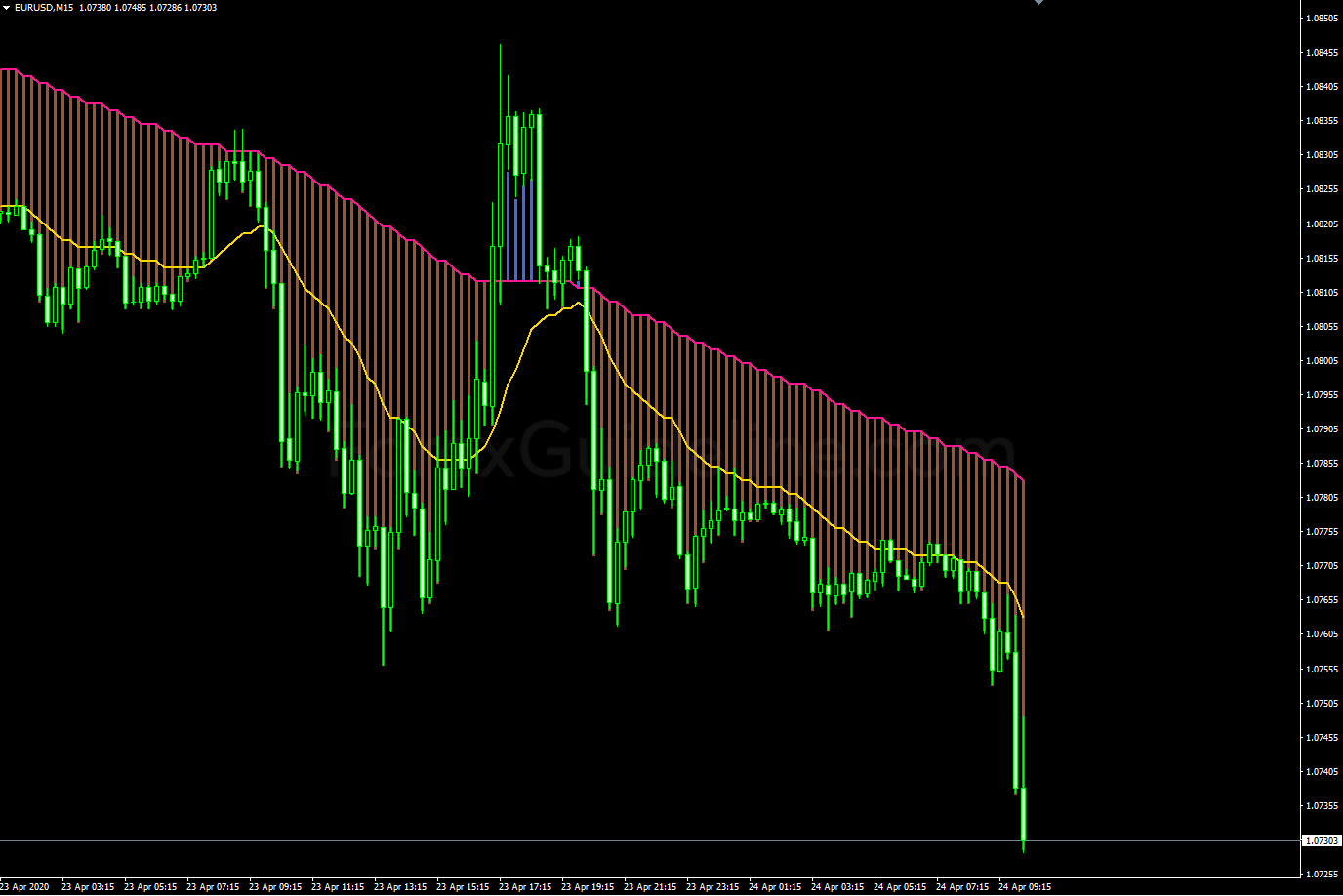Viewport: 1343px width, 896px height.
Task: Click the 1.07405 price scale label
Action: coord(1322,771)
